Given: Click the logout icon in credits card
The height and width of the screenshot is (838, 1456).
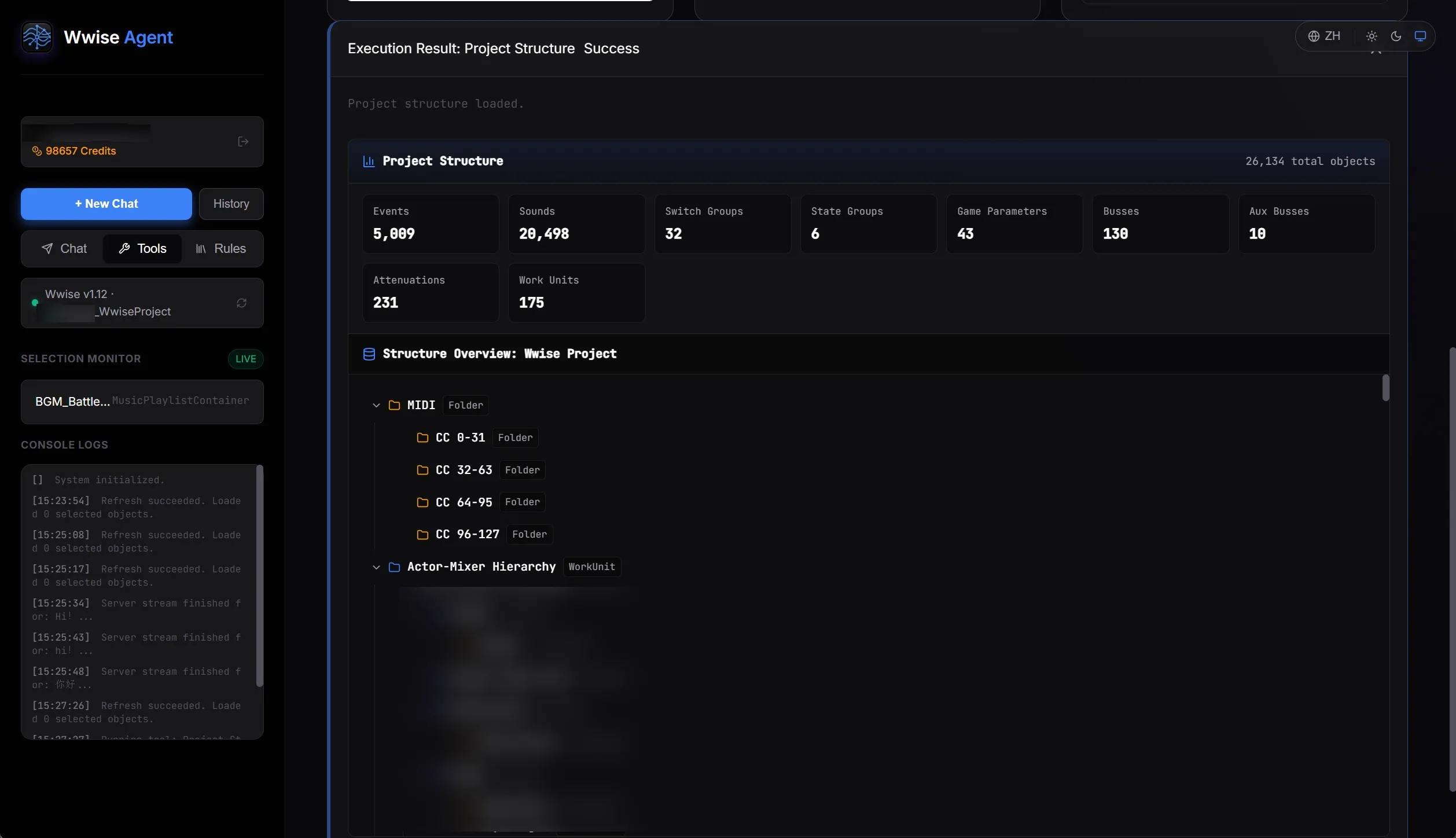Looking at the screenshot, I should (x=243, y=142).
